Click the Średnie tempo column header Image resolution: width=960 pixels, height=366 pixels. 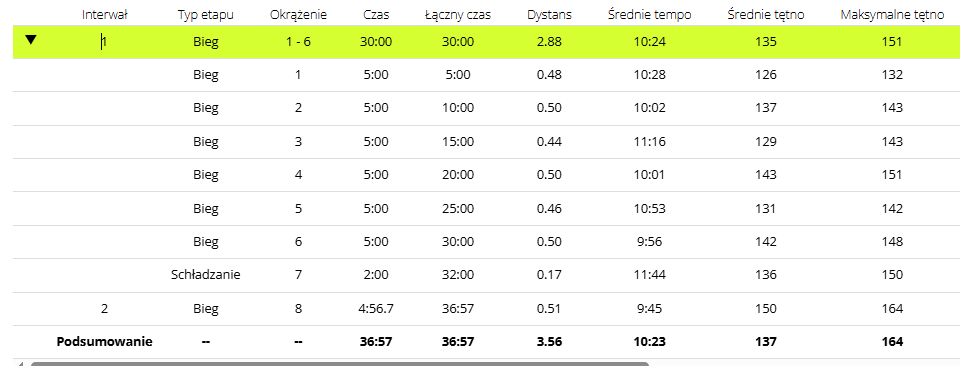tap(650, 15)
